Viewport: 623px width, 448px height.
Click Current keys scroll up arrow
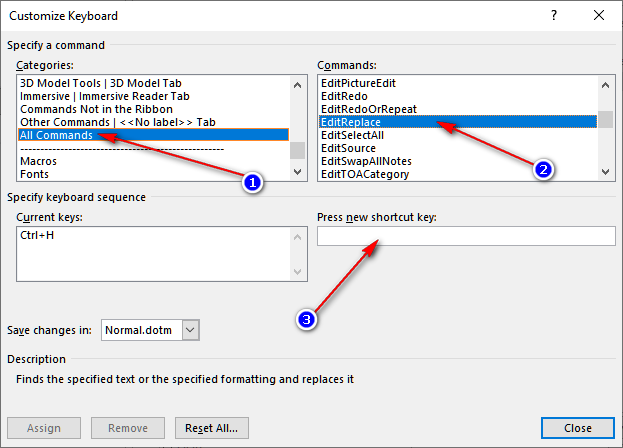(297, 237)
